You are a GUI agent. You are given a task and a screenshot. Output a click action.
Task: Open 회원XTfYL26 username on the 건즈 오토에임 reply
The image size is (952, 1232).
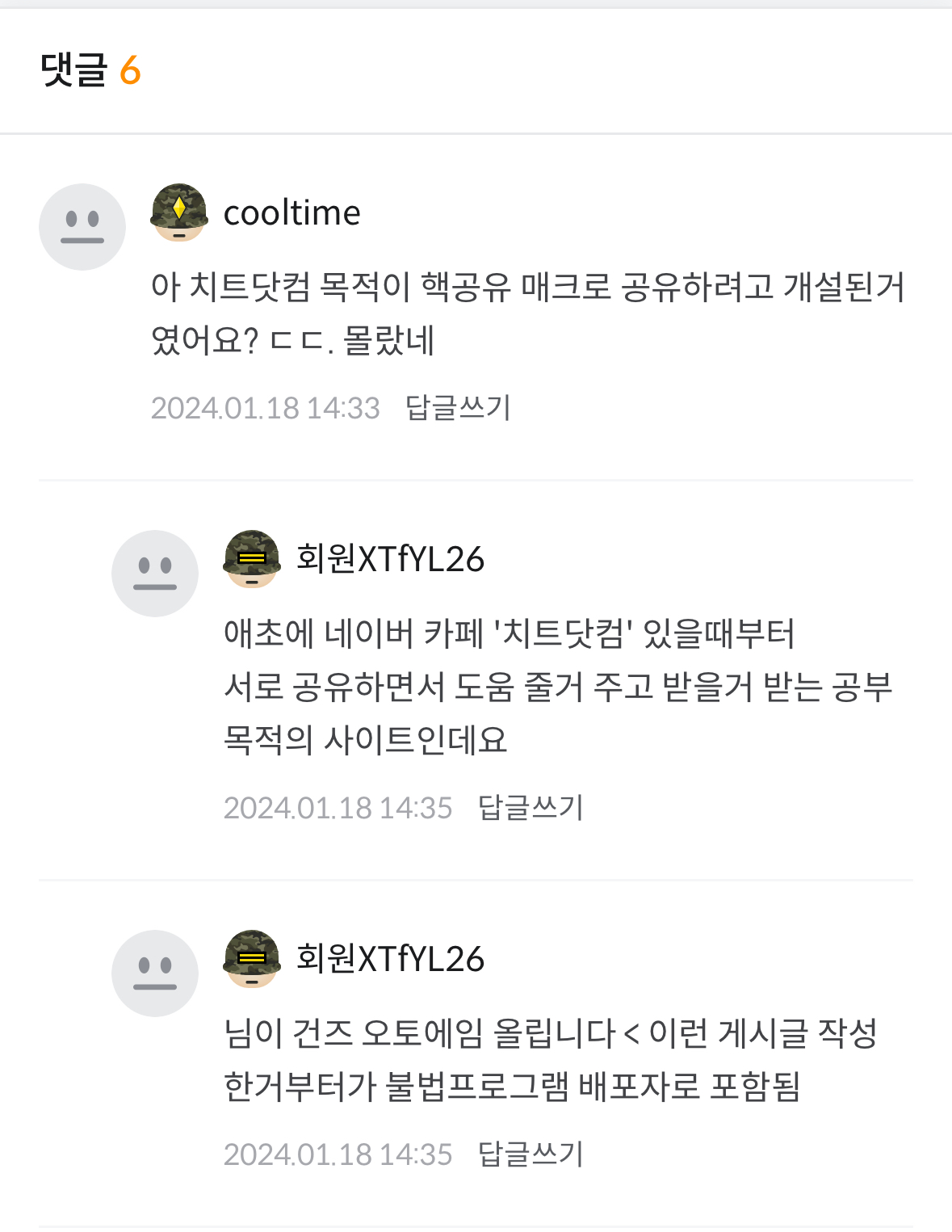390,959
